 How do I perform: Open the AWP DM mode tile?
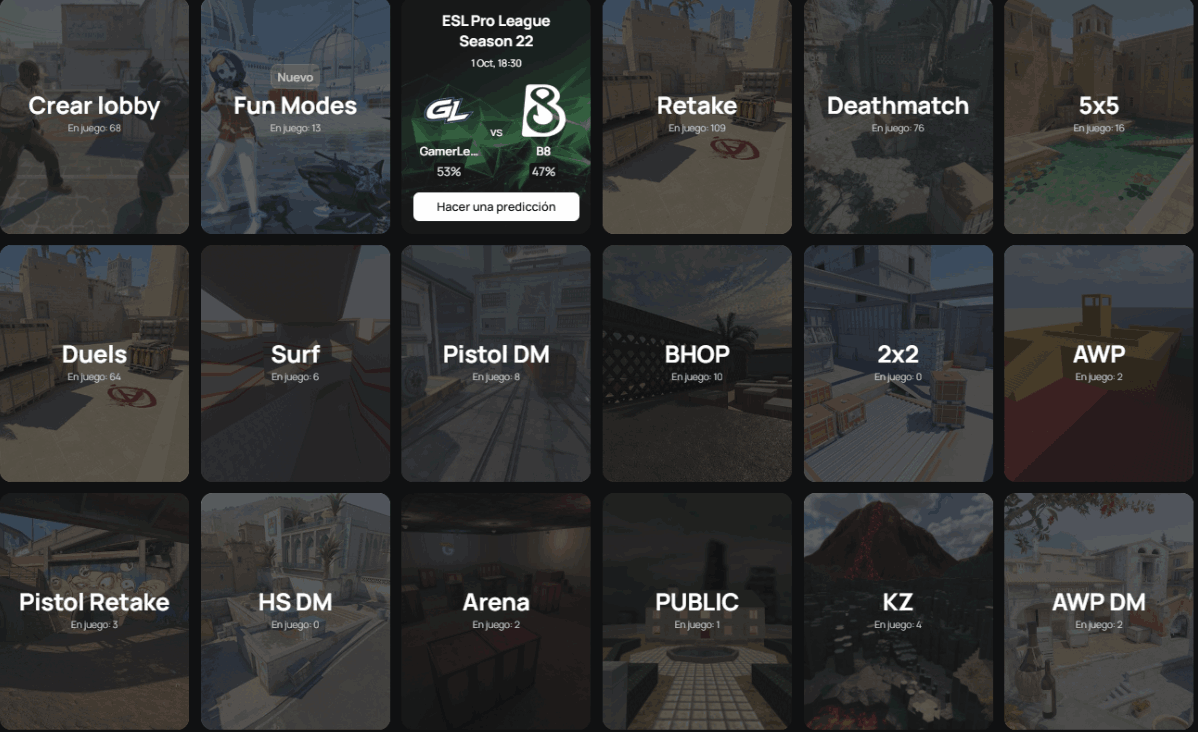1099,611
